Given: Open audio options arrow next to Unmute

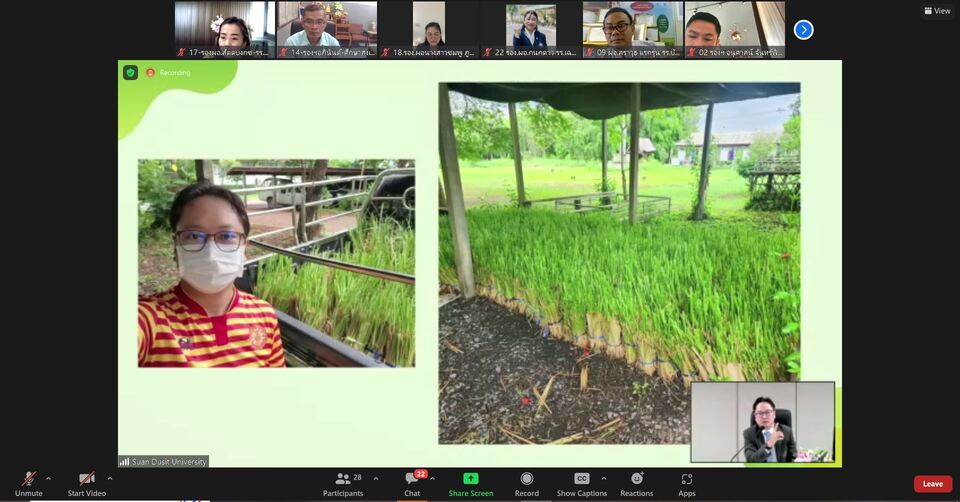Looking at the screenshot, I should pyautogui.click(x=48, y=479).
